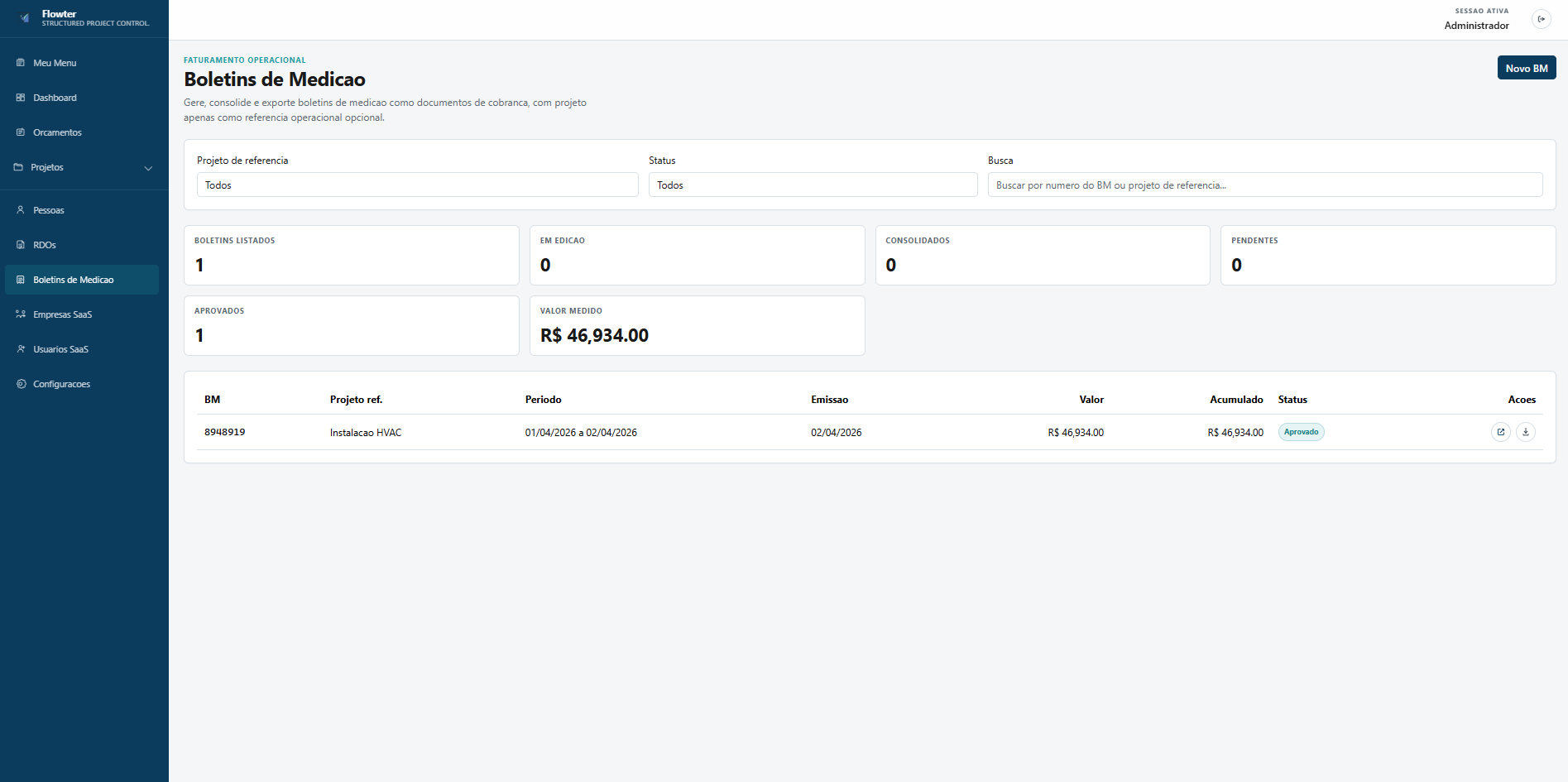The image size is (1568, 782).
Task: Download BM 8948919 using download icon
Action: click(1525, 432)
